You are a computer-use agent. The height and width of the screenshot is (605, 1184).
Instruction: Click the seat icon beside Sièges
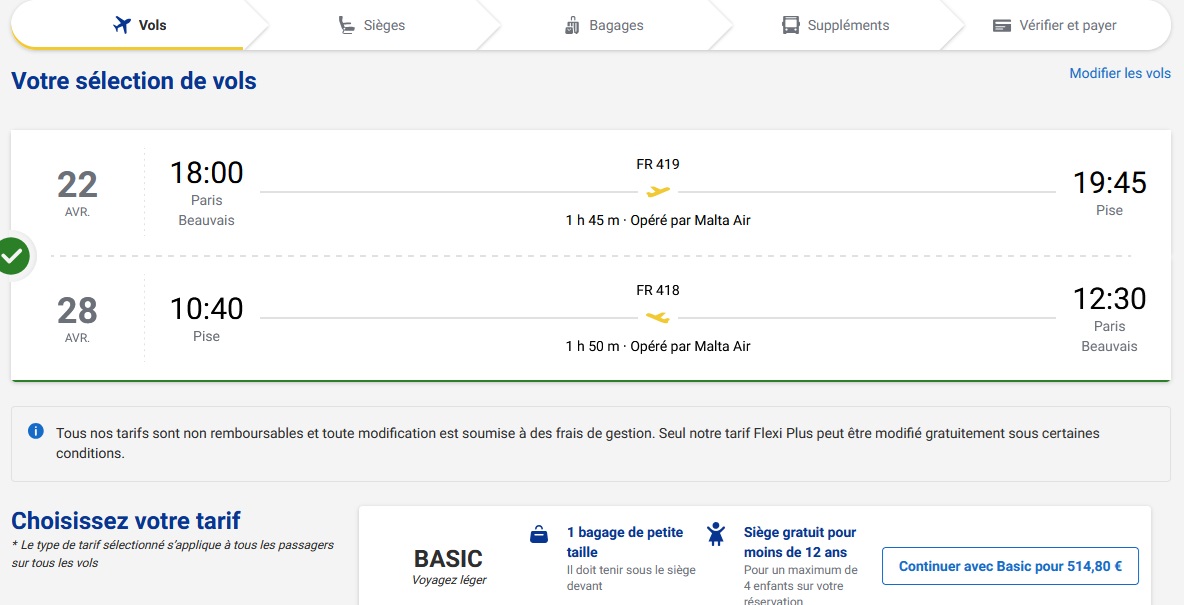pos(347,25)
